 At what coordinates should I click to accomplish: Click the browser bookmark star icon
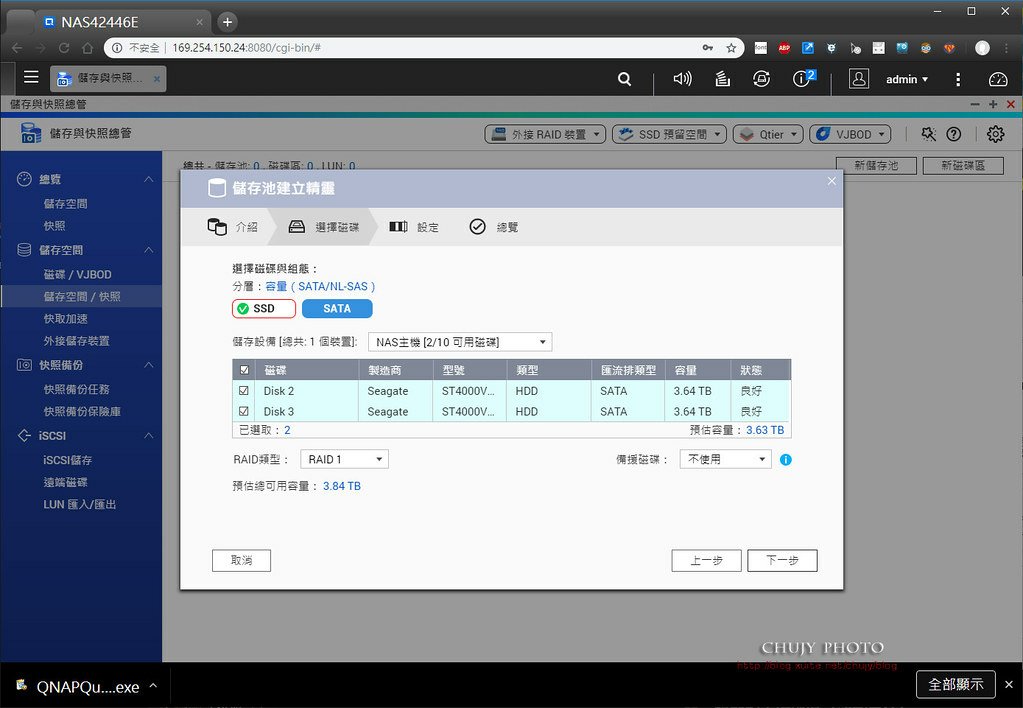pos(731,48)
